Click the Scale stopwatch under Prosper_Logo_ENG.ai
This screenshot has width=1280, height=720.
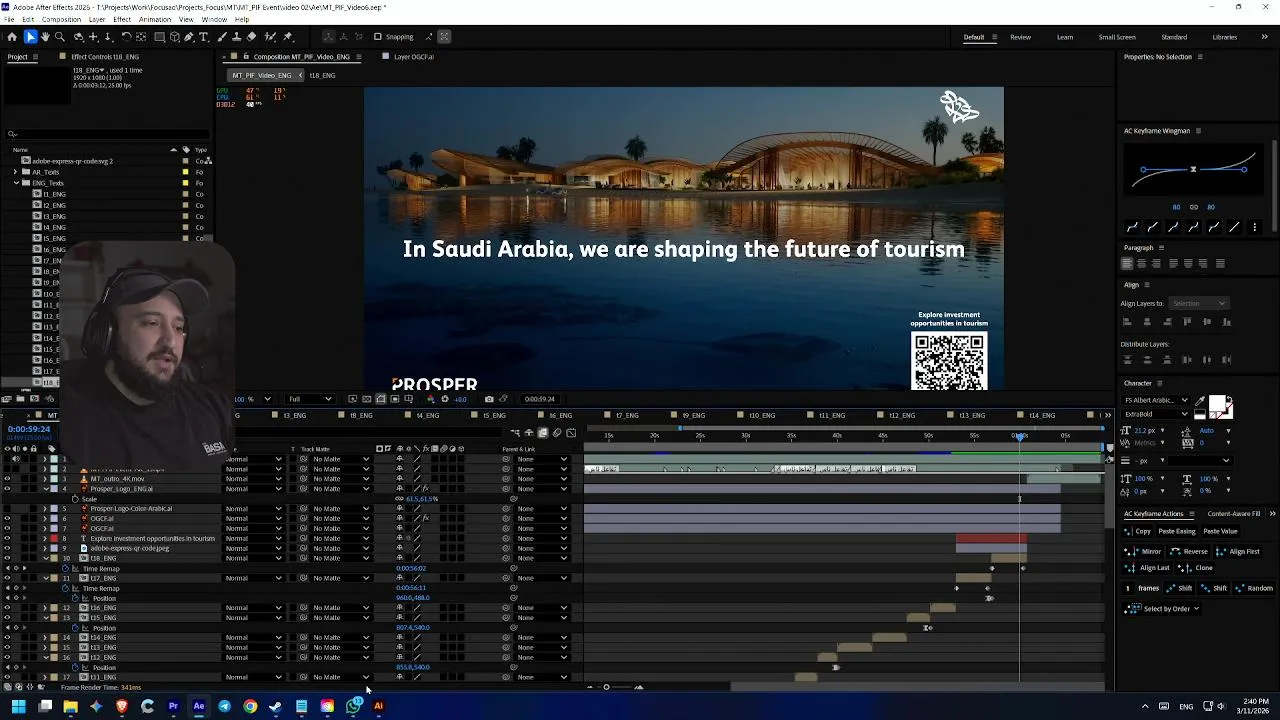(x=75, y=499)
